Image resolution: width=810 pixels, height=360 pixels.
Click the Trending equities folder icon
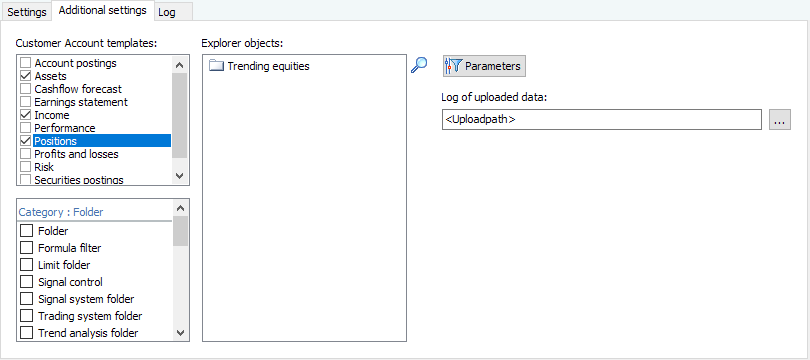216,66
